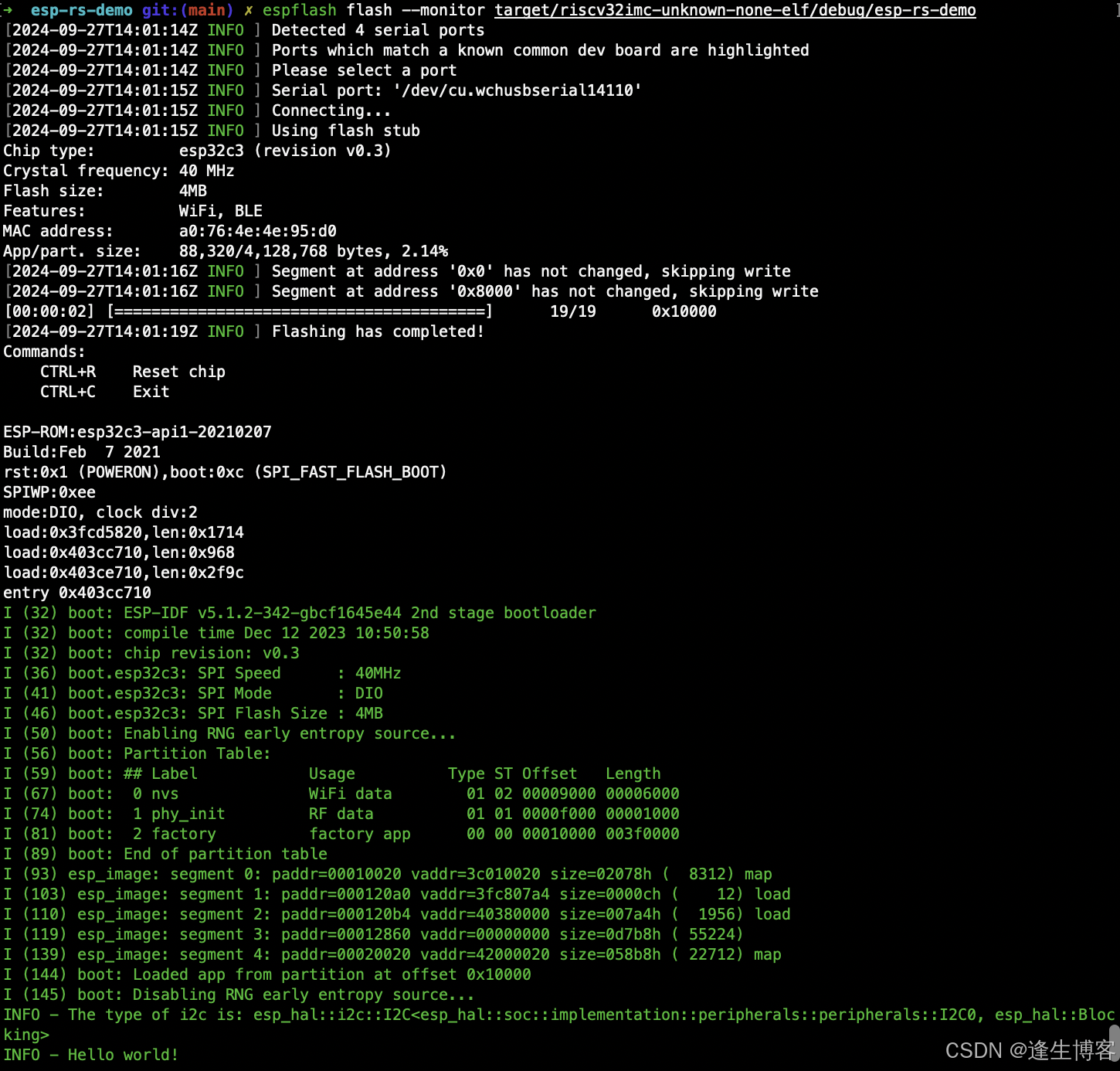Click MAC address 'a0:76:4e:4e:95:d0'
This screenshot has height=1071, width=1120.
[257, 231]
